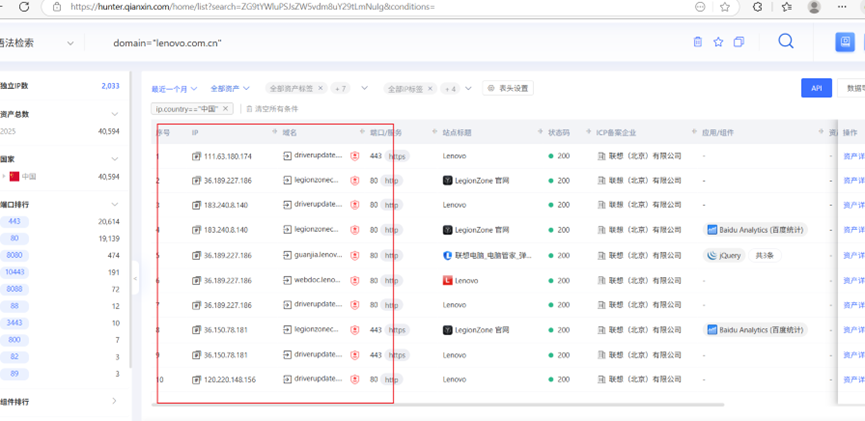Click the trash icon to clear query

coord(698,42)
